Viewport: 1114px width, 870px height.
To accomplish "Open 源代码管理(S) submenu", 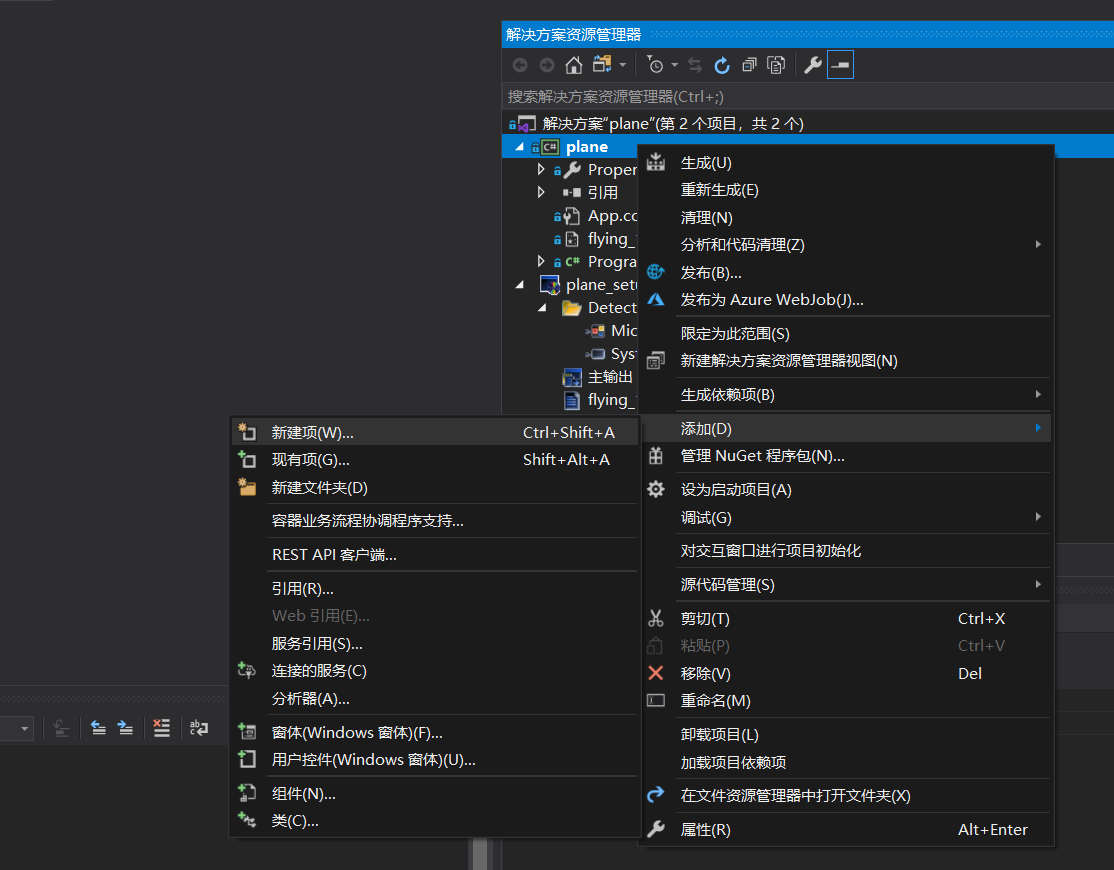I will [x=846, y=584].
